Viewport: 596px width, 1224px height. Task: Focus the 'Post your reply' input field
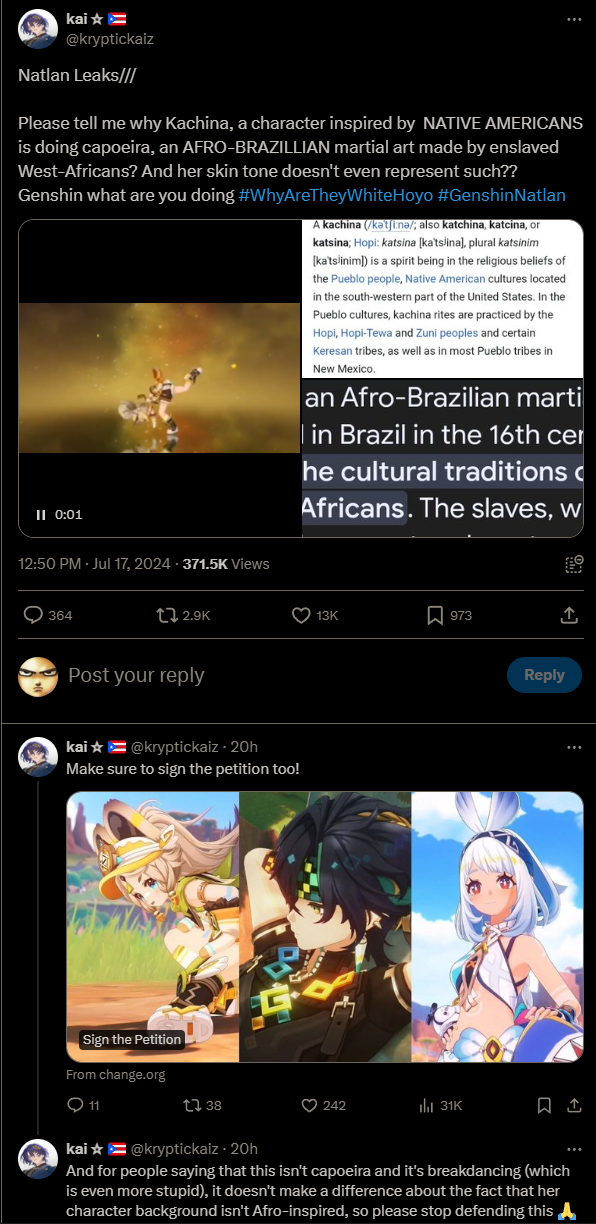point(280,675)
